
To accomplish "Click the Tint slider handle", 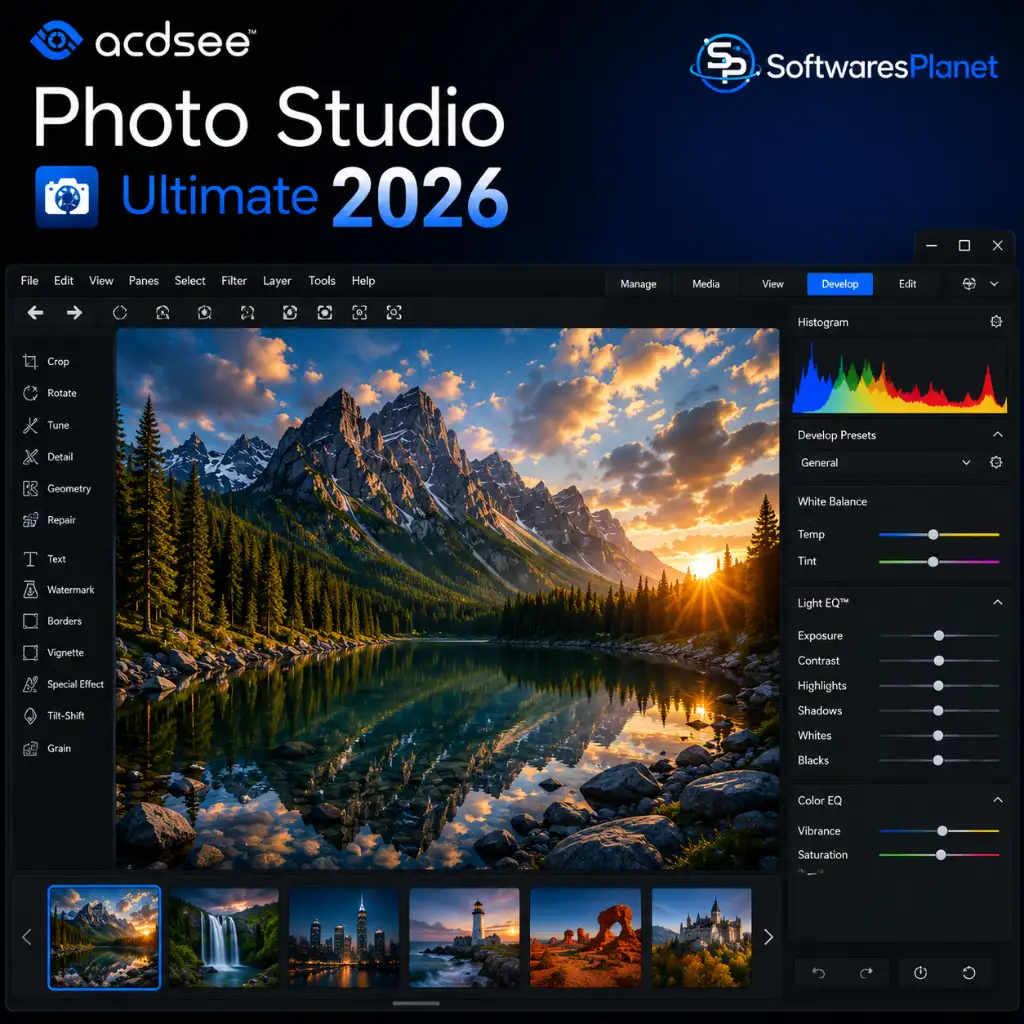I will pos(933,562).
